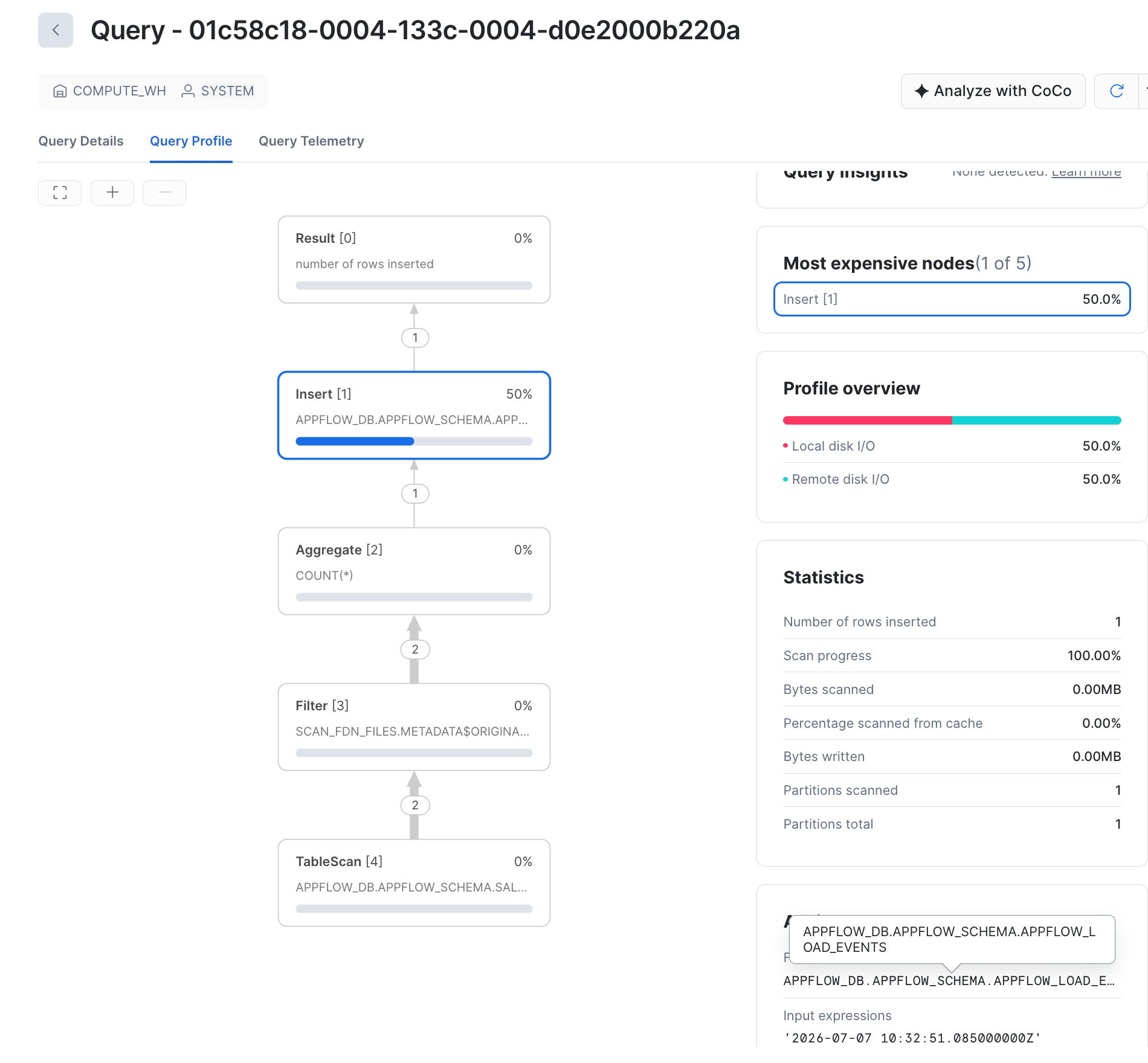
Task: Click the Profile overview color bar
Action: [952, 420]
